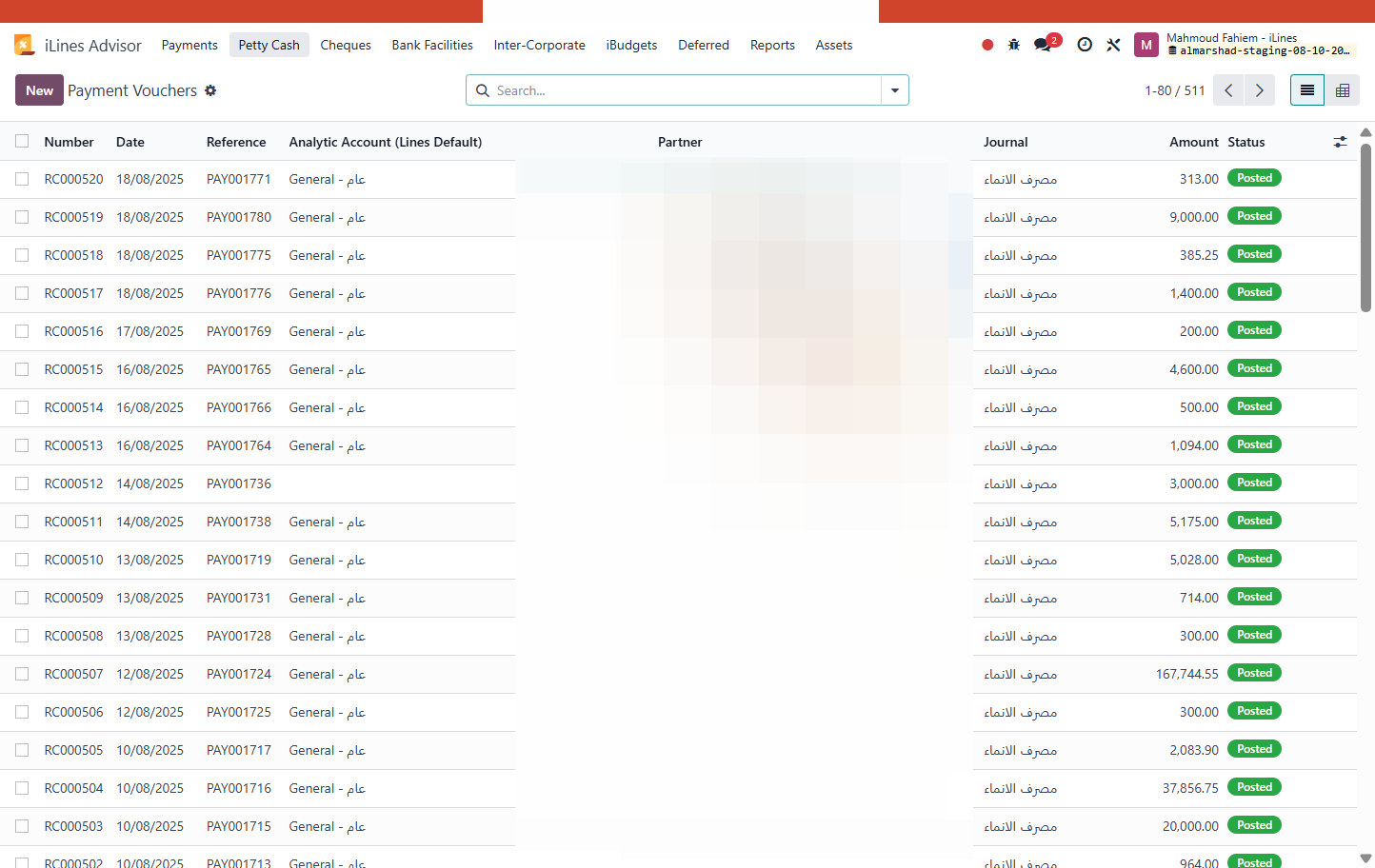Open the iLines Advisor home logo

25,45
